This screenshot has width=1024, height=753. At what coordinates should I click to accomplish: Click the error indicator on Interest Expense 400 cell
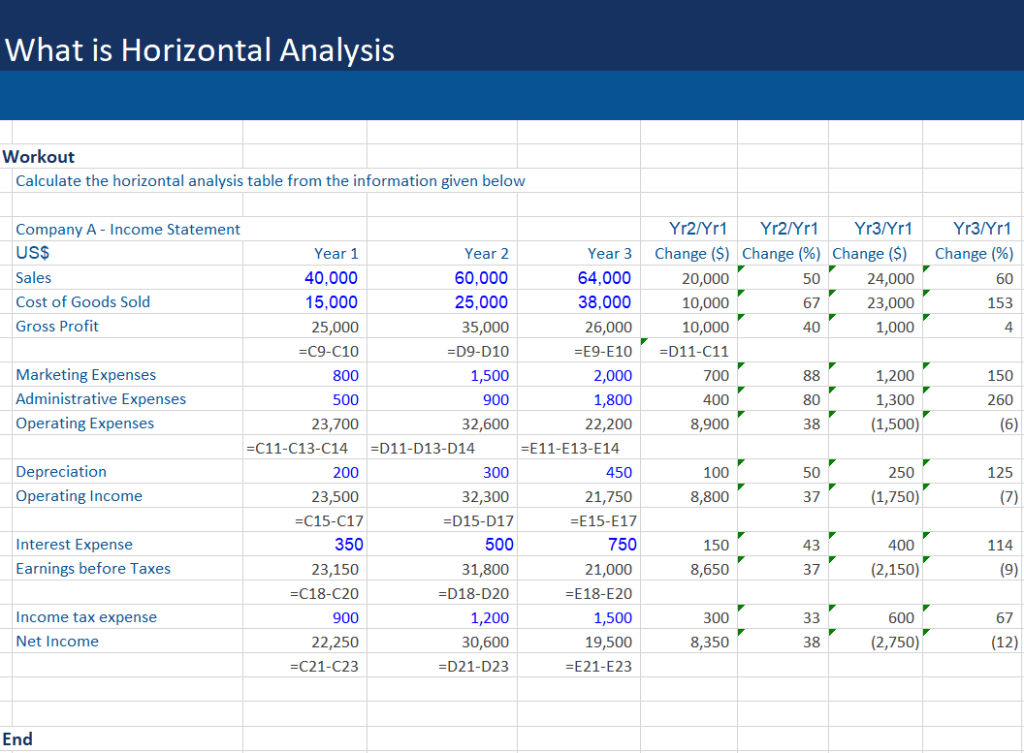pyautogui.click(x=834, y=538)
